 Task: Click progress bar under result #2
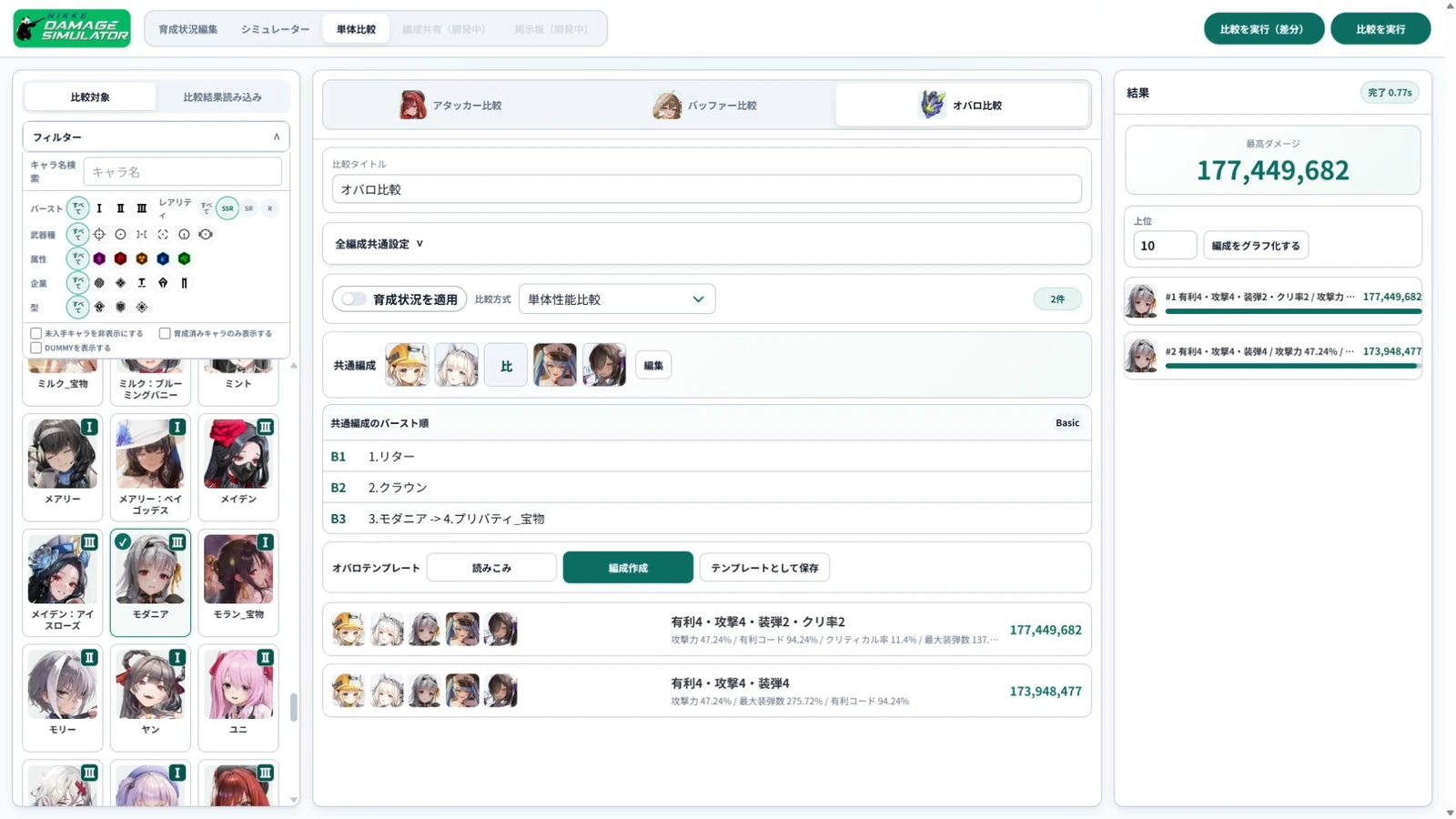(1293, 366)
